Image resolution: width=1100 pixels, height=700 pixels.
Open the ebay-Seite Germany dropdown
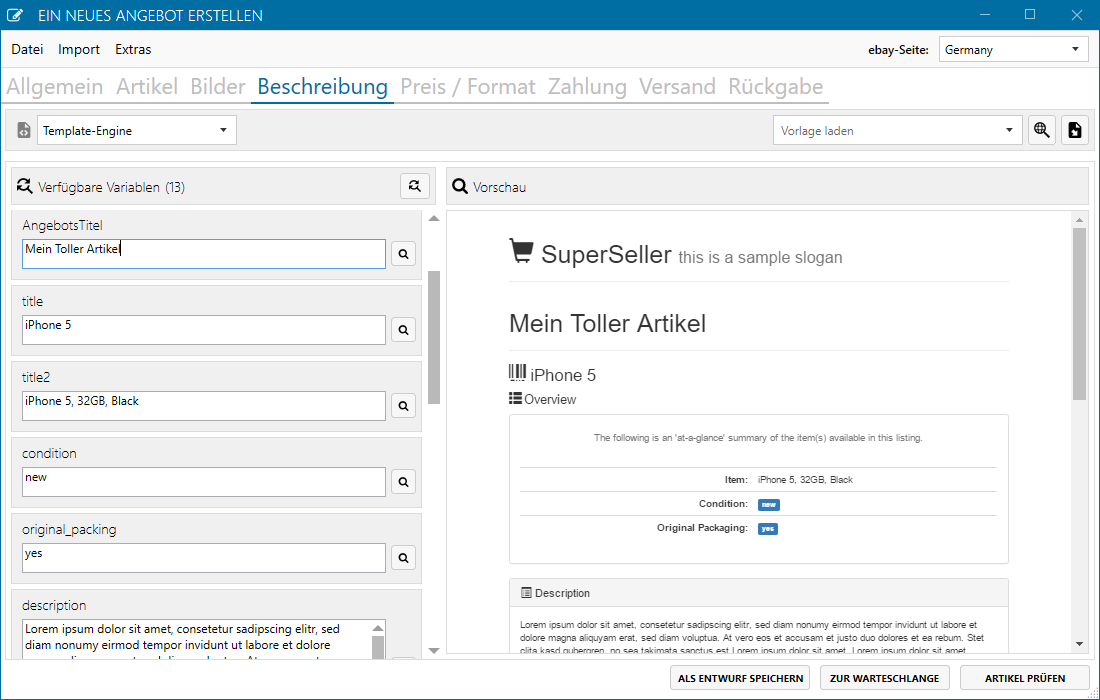tap(1014, 50)
